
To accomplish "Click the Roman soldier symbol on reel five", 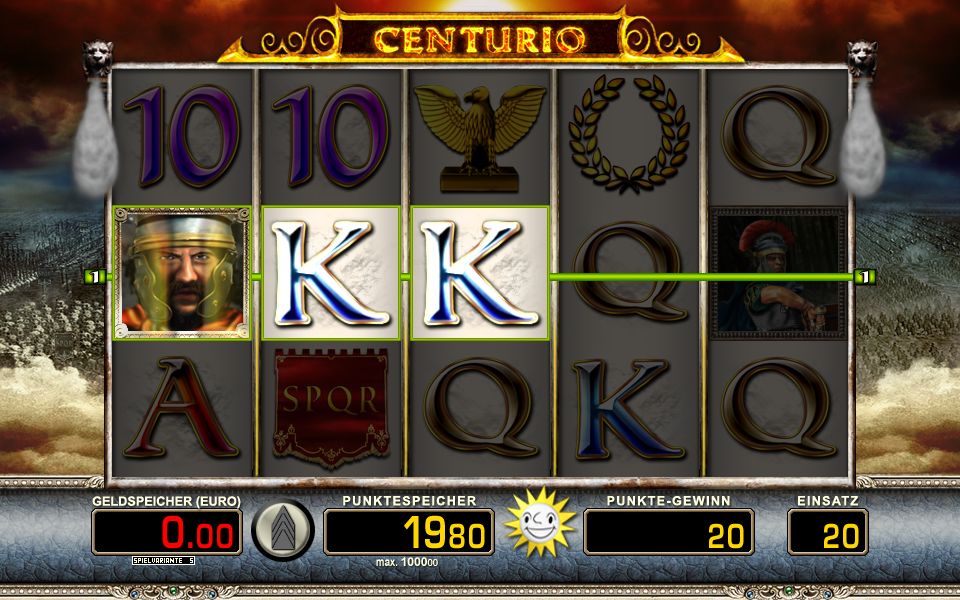I will (778, 273).
